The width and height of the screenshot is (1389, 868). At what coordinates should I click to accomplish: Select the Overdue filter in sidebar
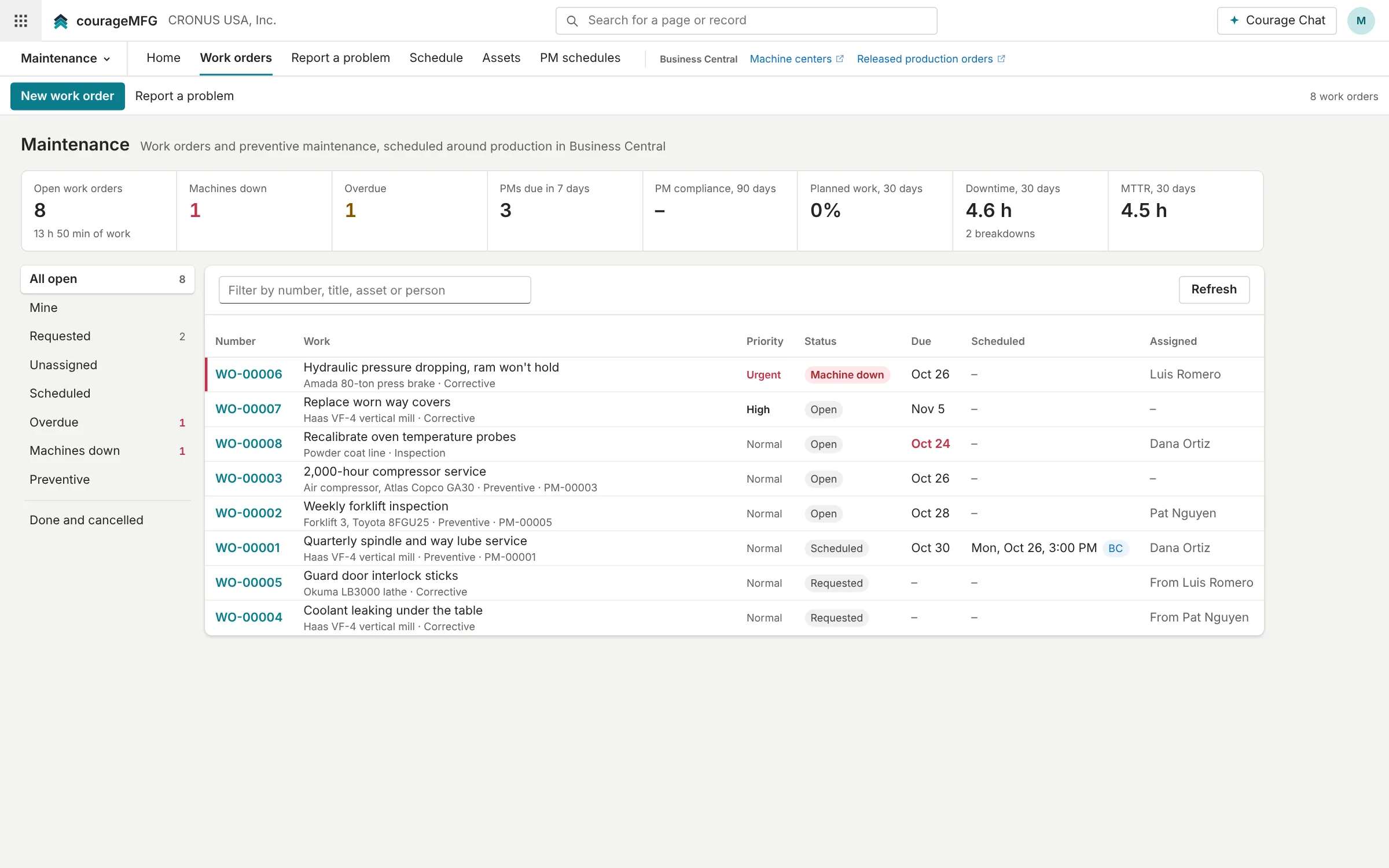tap(108, 422)
